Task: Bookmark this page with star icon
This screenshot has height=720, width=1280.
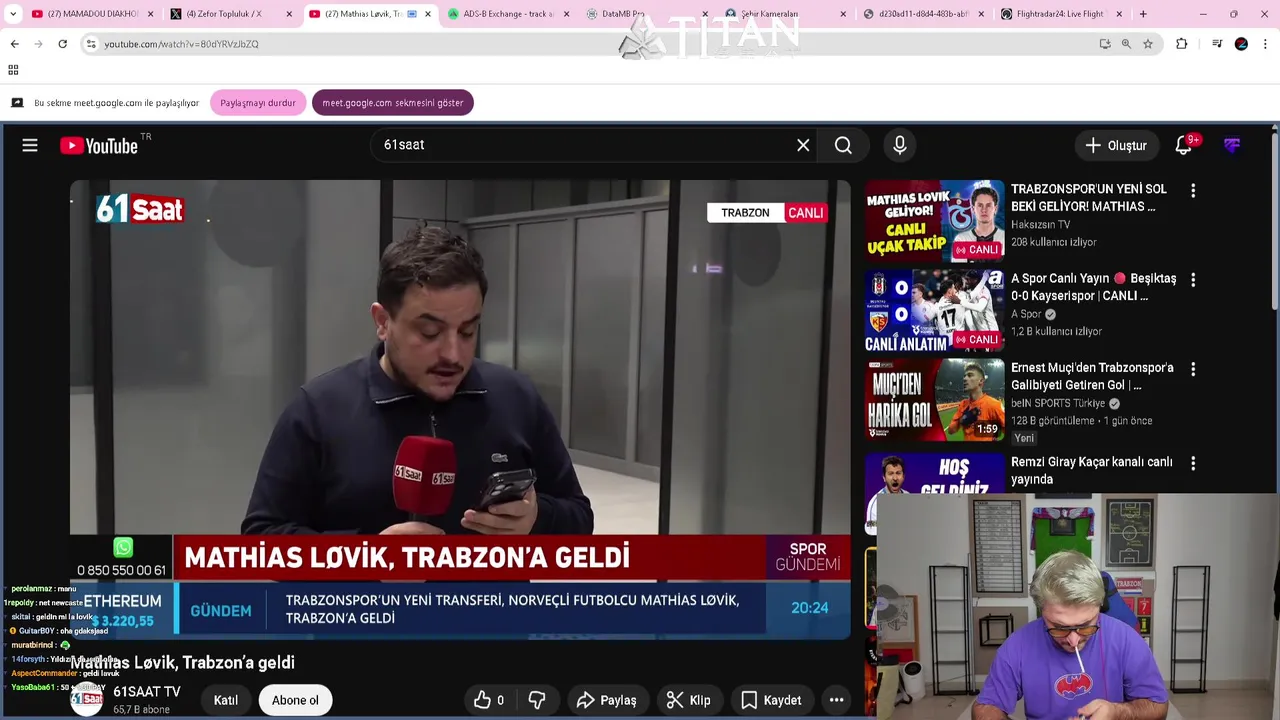Action: (1148, 44)
